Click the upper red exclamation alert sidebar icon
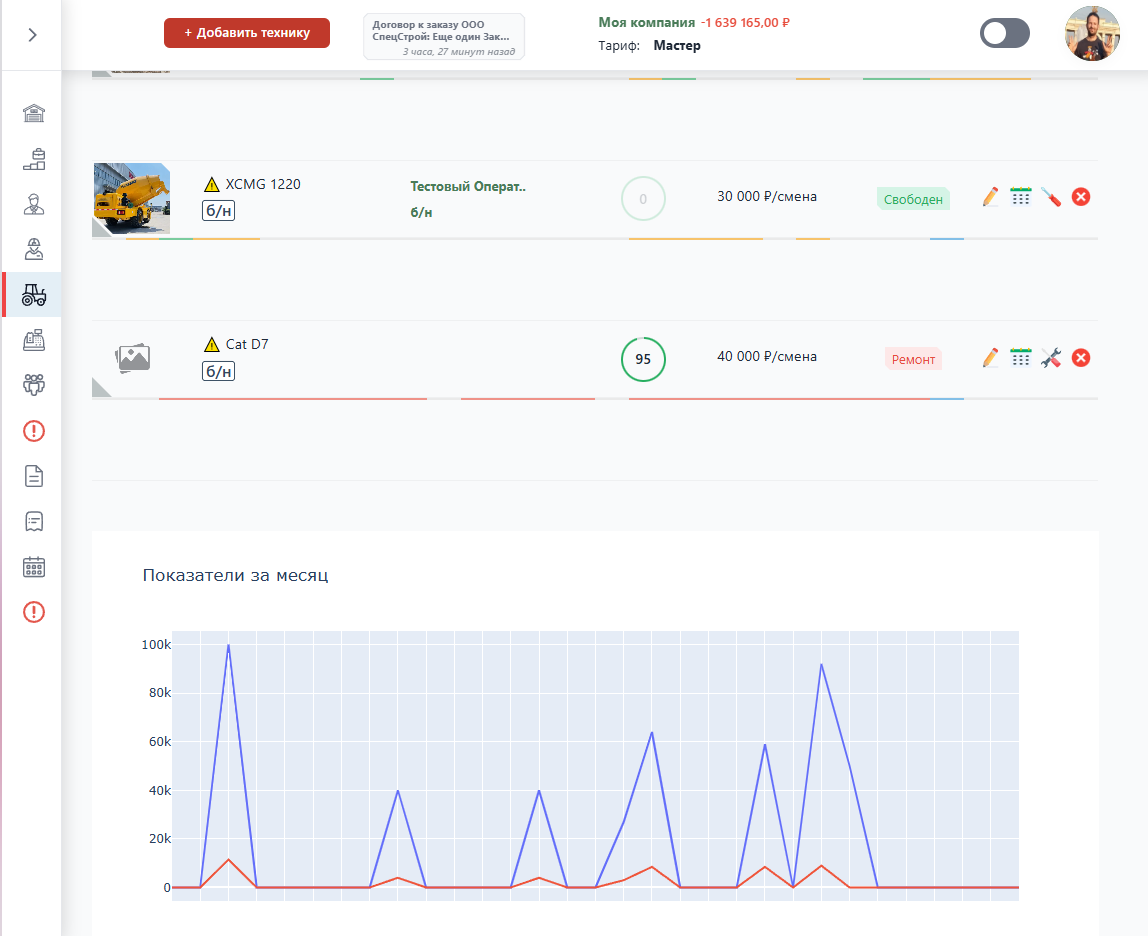Screen dimensions: 1148x936 (34, 431)
